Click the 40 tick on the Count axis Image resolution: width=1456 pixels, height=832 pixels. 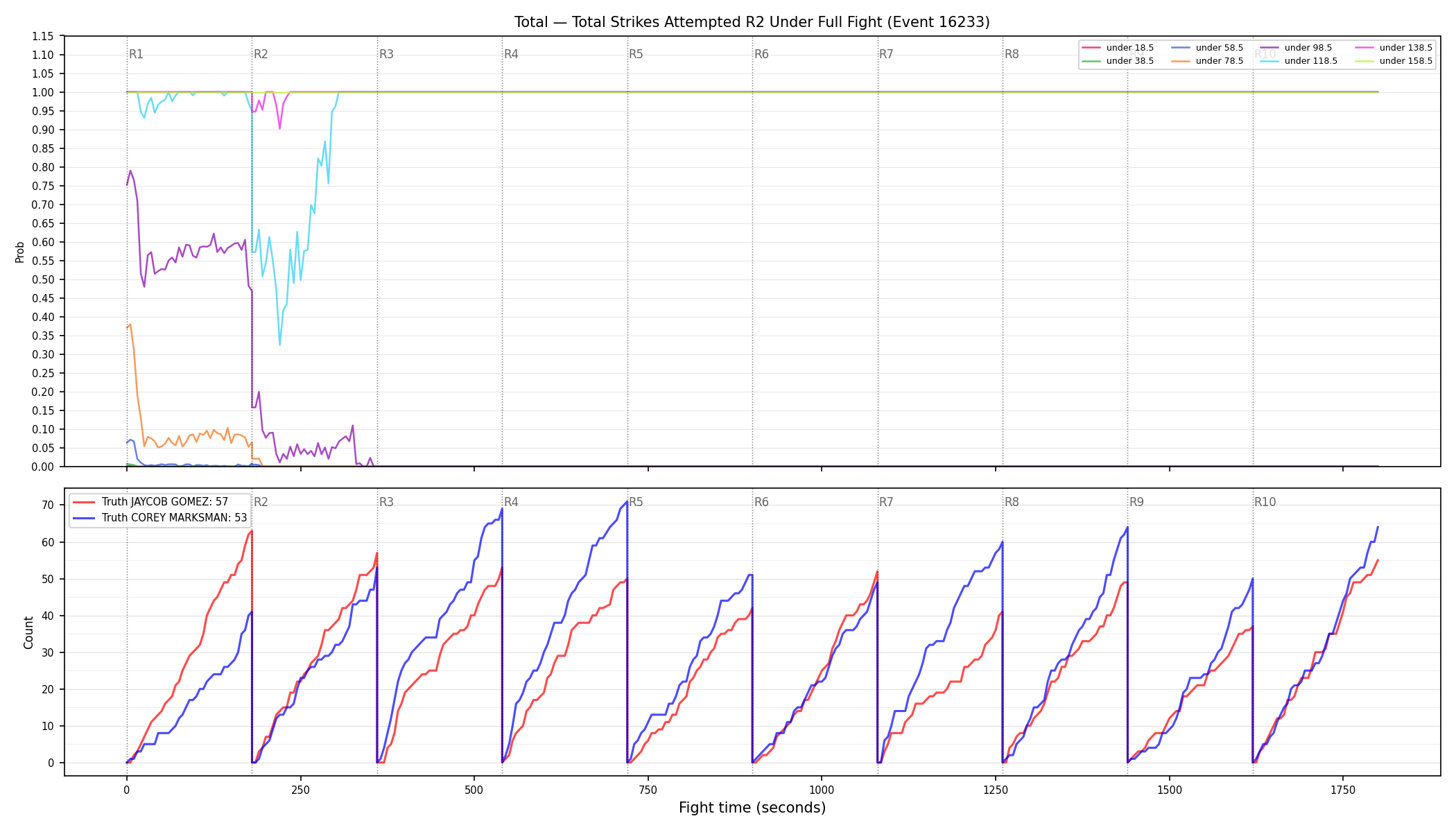coord(48,616)
